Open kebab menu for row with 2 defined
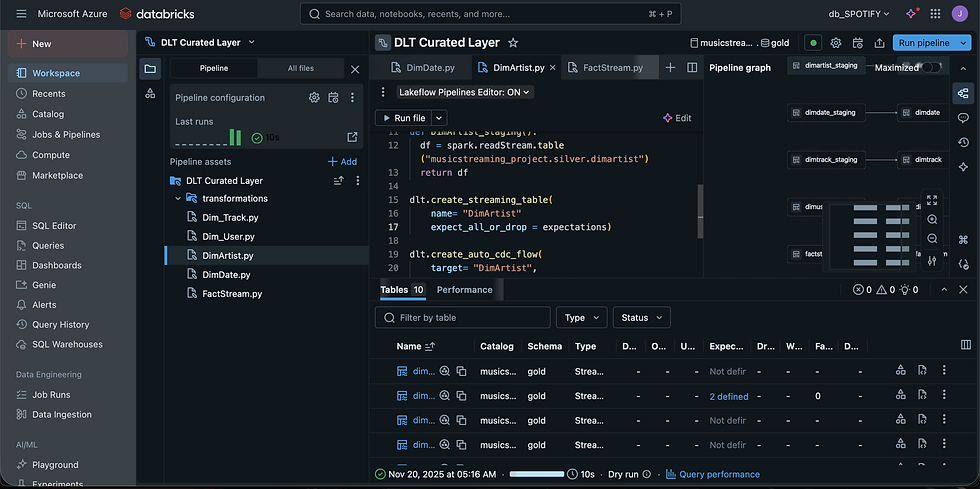 pyautogui.click(x=944, y=395)
